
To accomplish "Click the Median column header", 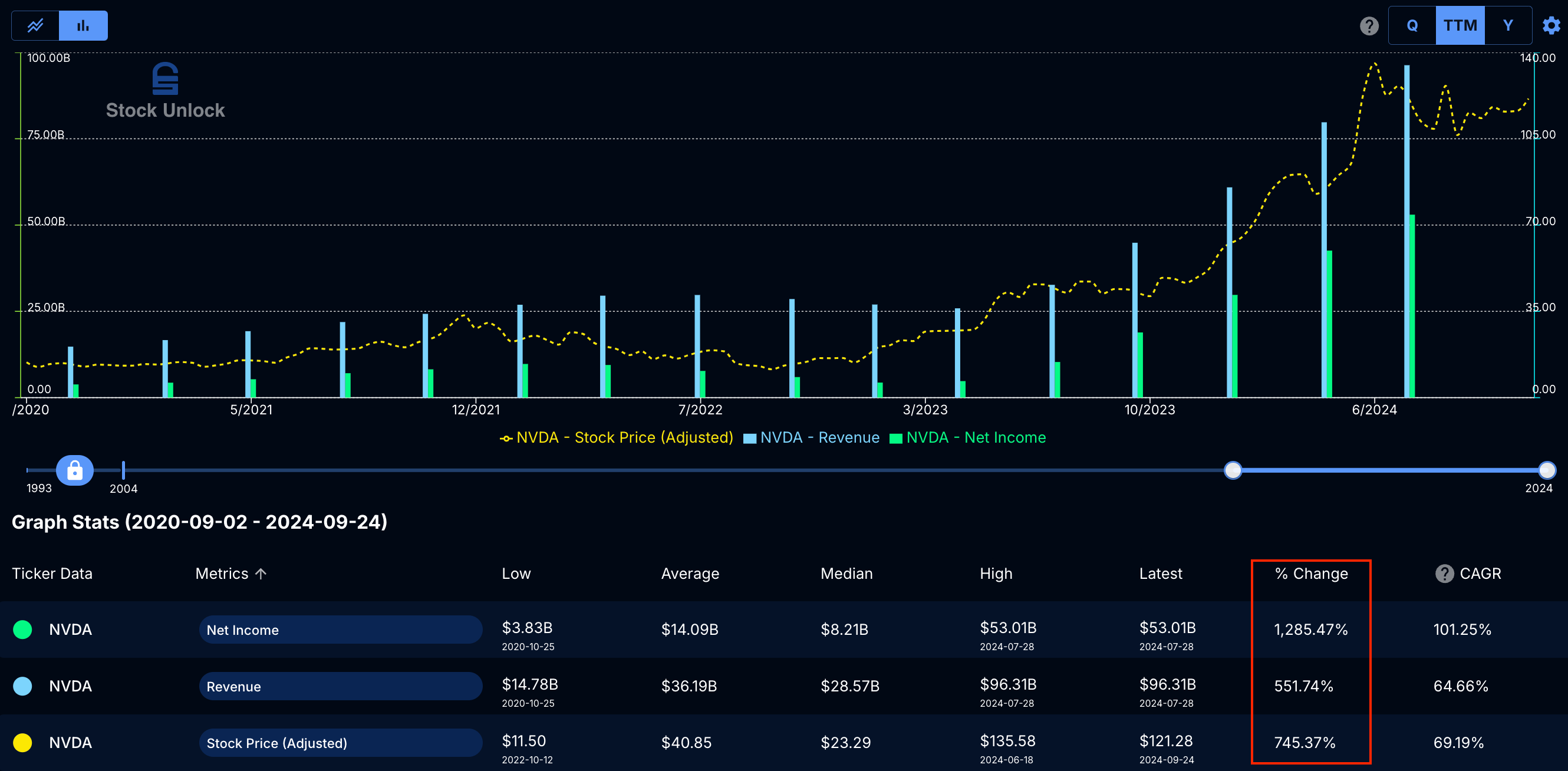I will click(x=846, y=574).
